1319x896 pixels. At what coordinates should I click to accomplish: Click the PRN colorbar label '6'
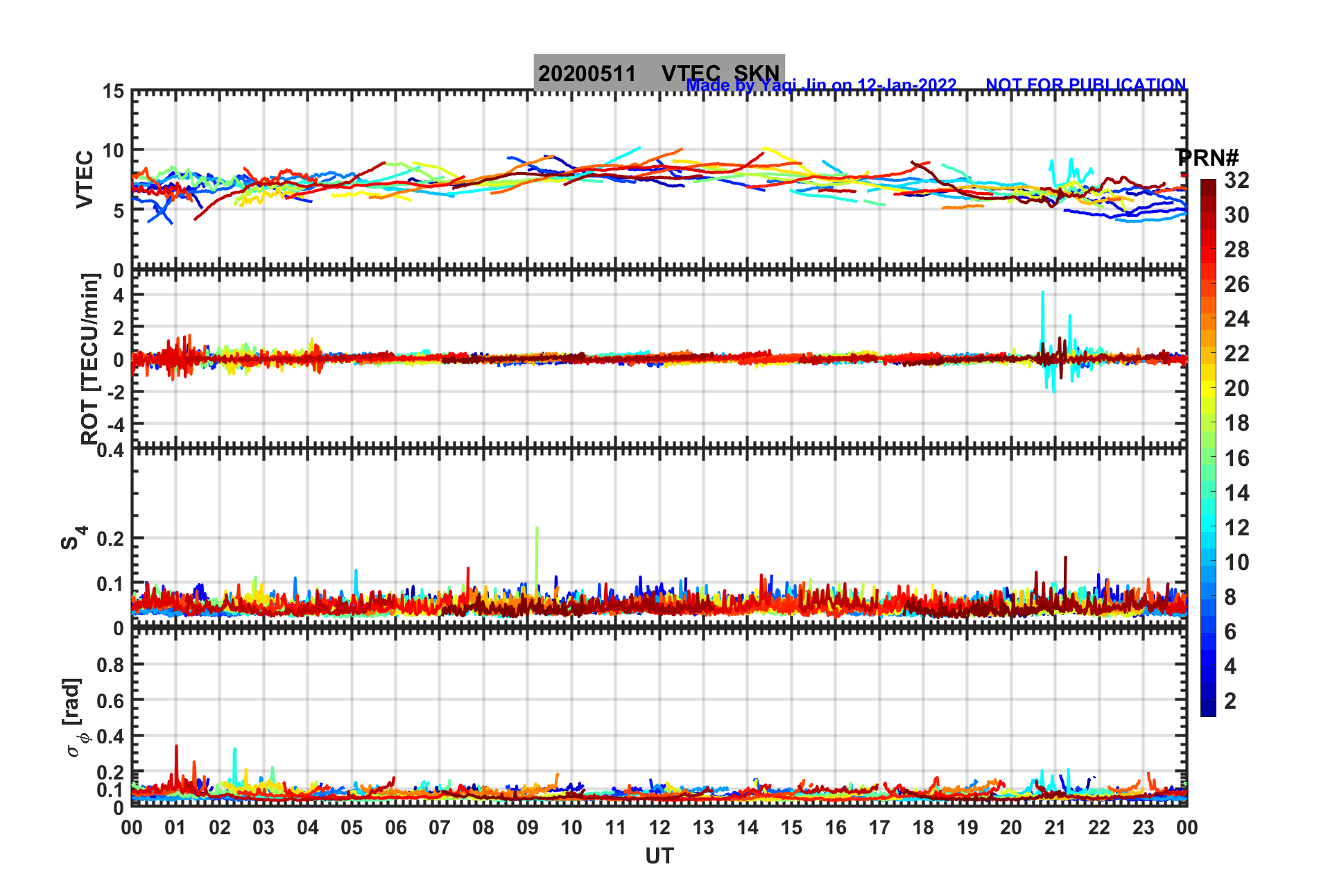pos(1230,632)
